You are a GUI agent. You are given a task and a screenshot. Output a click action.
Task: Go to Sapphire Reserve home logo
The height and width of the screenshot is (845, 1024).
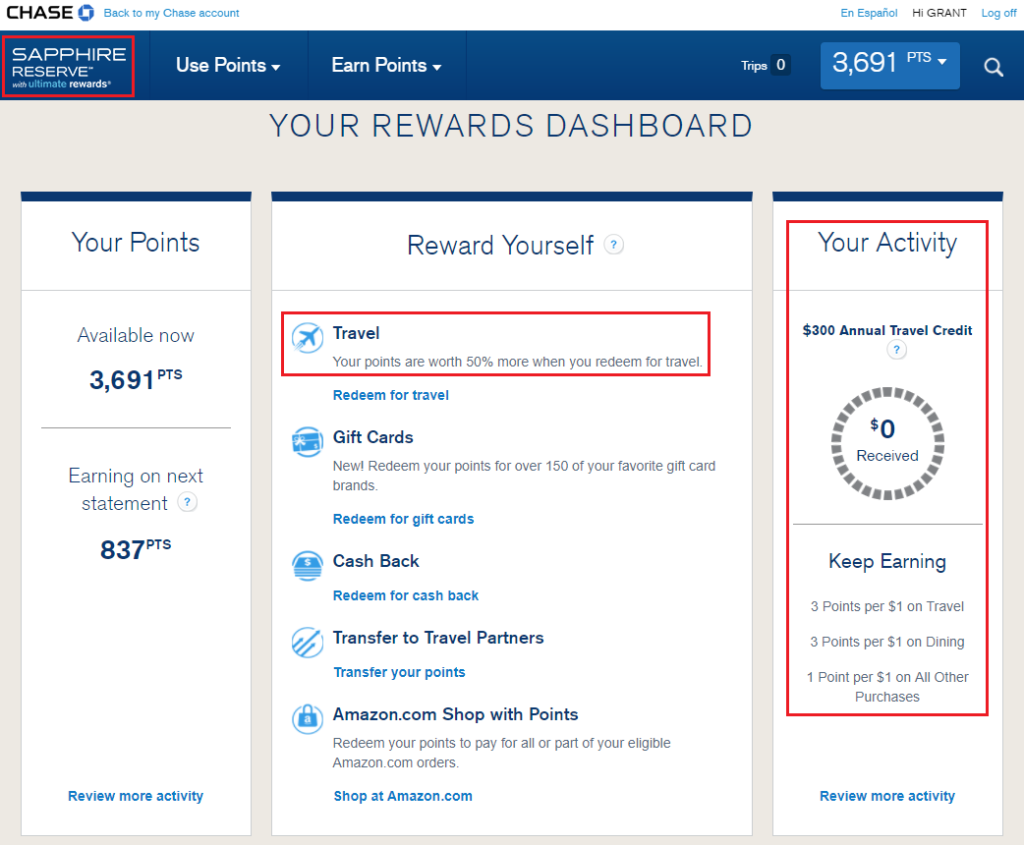[x=68, y=66]
